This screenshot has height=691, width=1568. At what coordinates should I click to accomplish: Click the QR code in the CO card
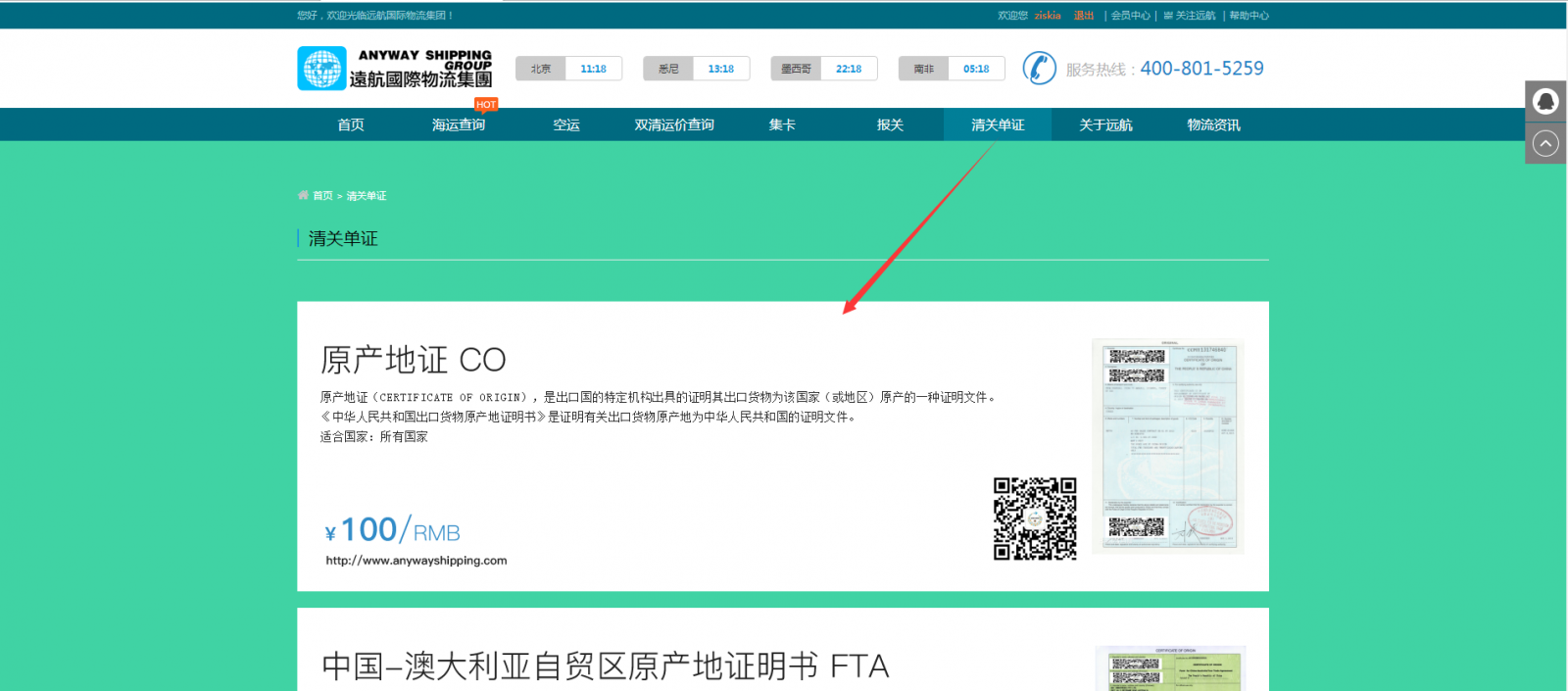pyautogui.click(x=1035, y=518)
